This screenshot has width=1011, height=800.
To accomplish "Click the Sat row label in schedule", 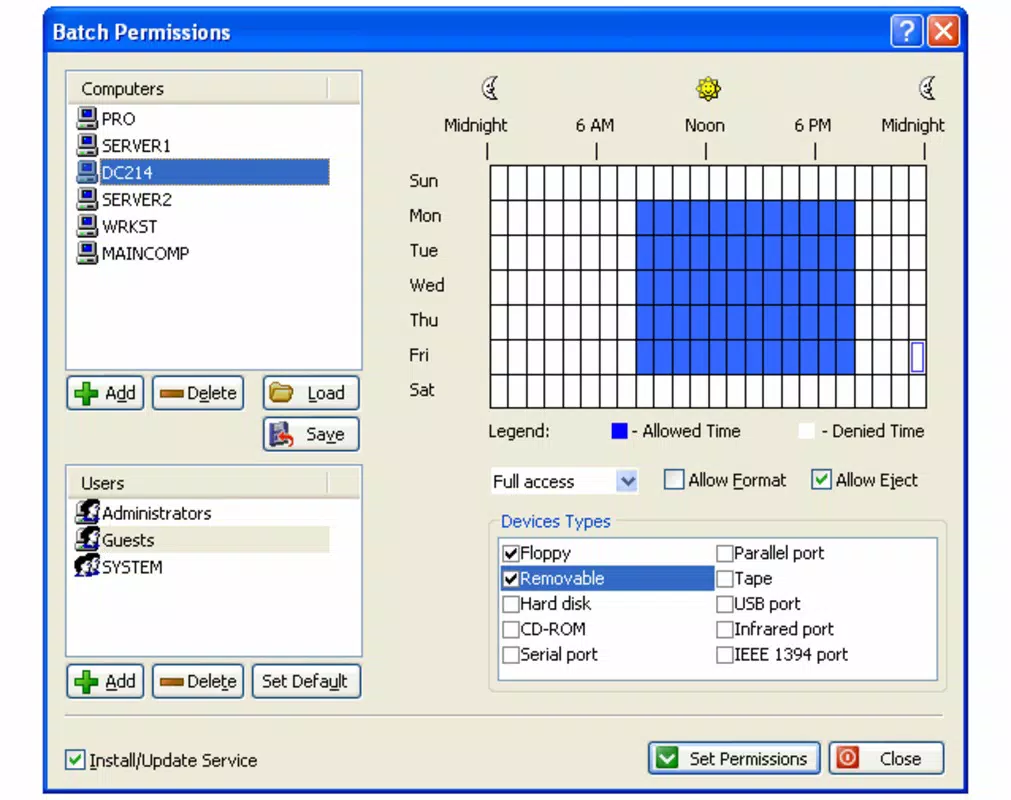I will tap(422, 390).
